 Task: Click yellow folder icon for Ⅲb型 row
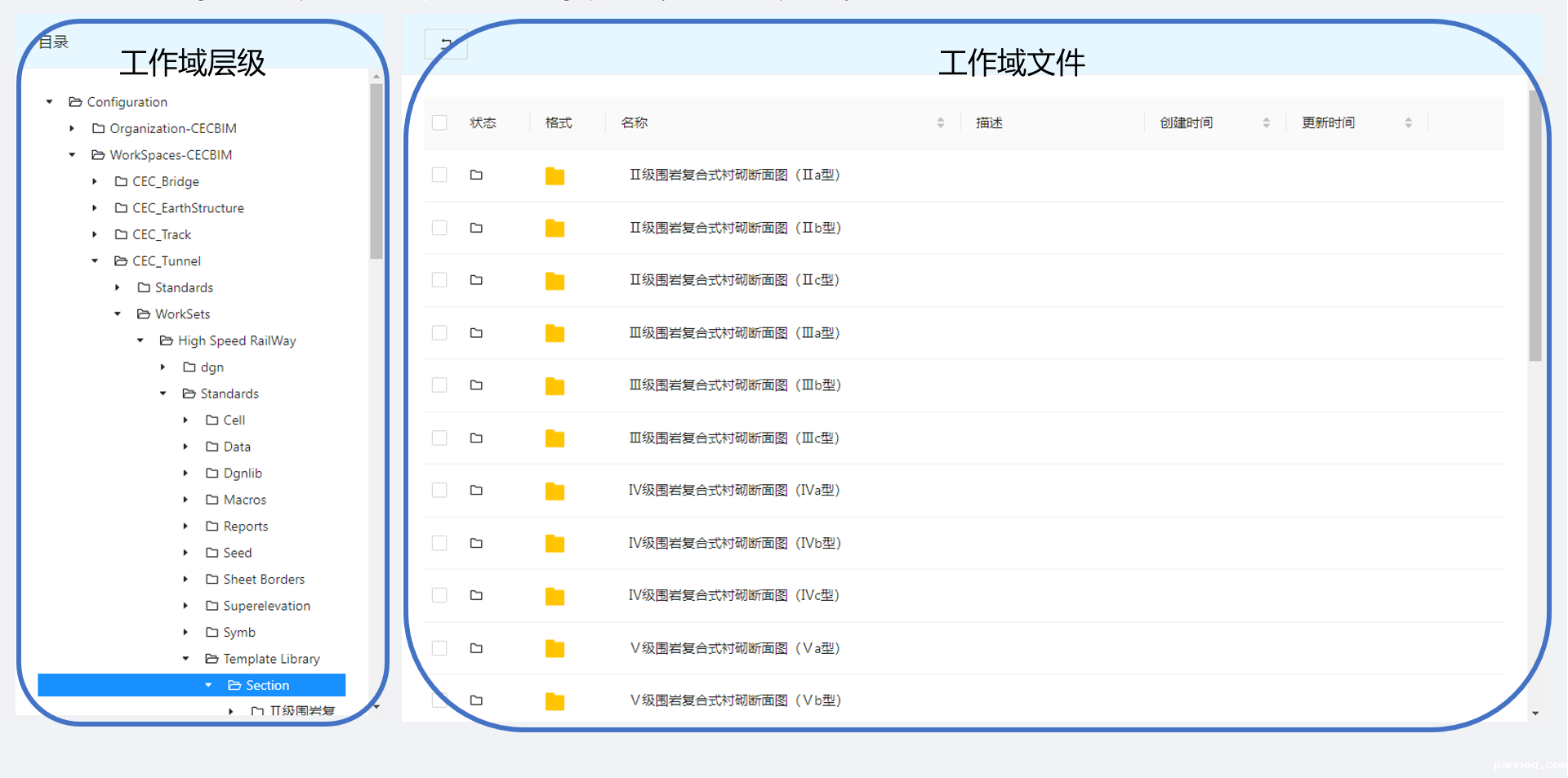[555, 385]
